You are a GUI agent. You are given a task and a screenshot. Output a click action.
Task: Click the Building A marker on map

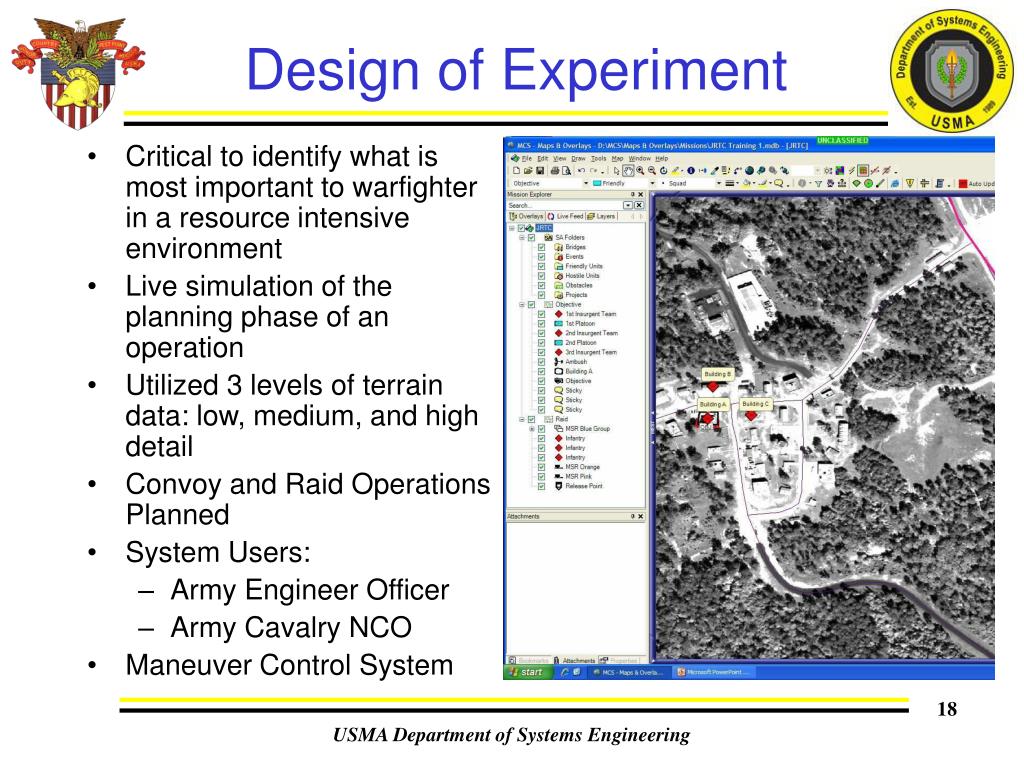coord(708,418)
